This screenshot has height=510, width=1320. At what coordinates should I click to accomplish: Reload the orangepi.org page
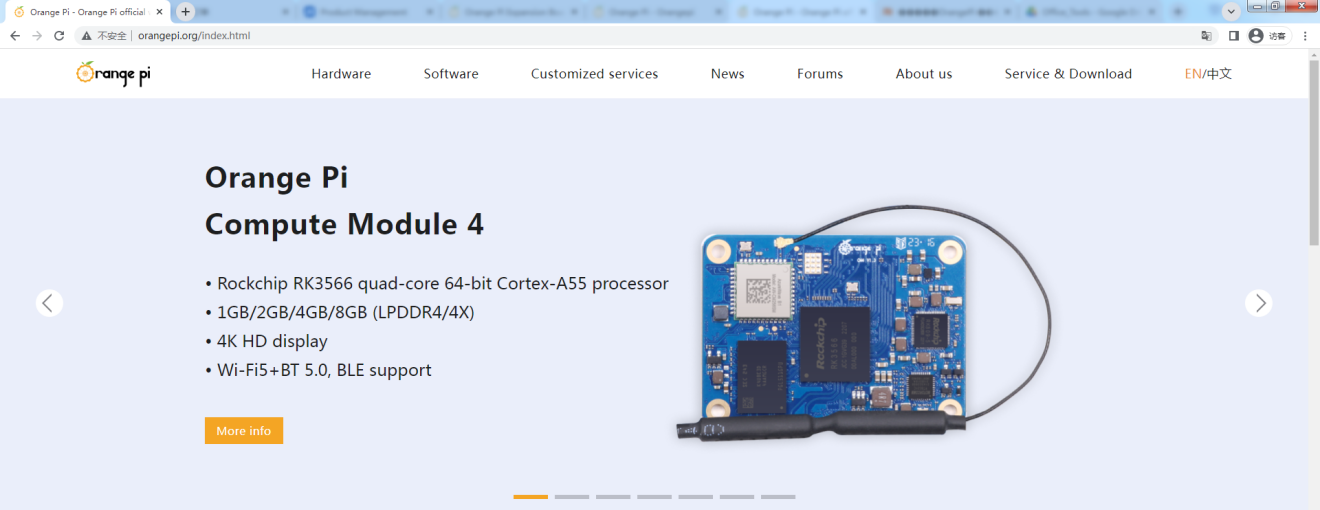(x=59, y=36)
